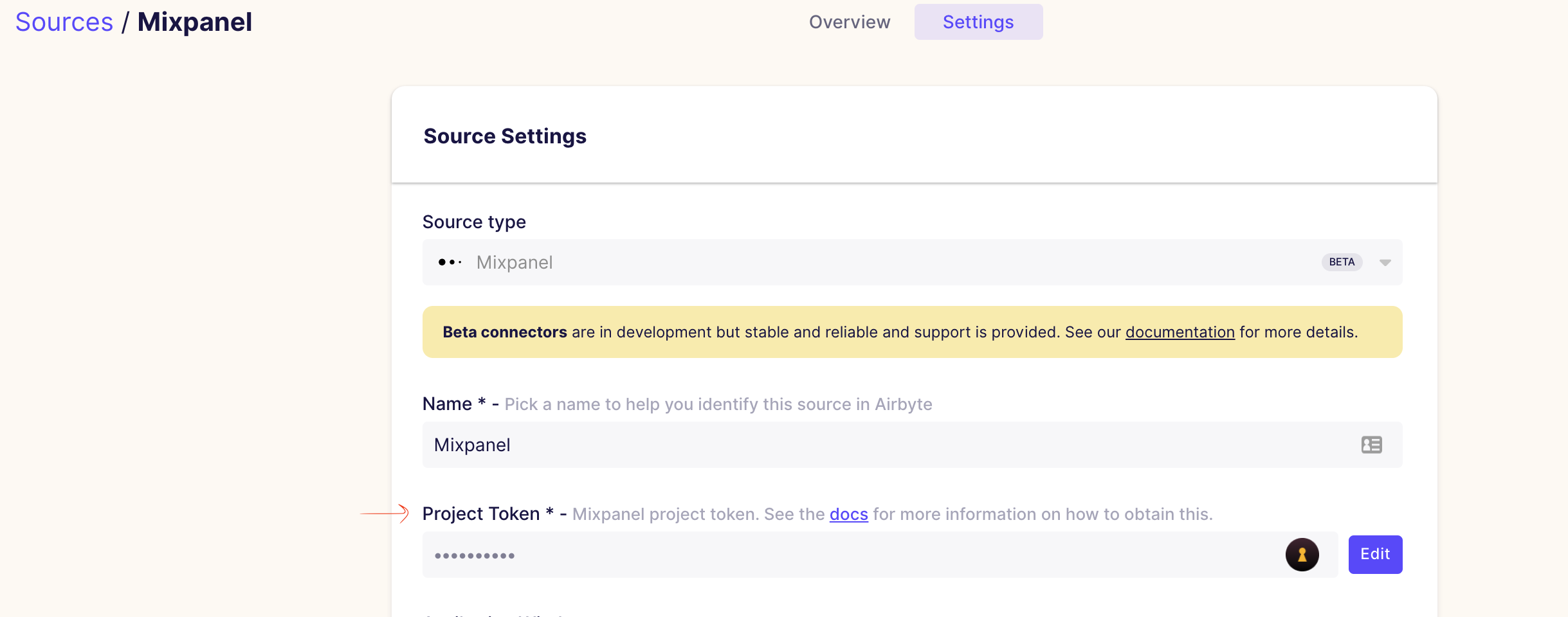Click the Mixpanel page title
Screen dimensions: 1568x617
[195, 22]
